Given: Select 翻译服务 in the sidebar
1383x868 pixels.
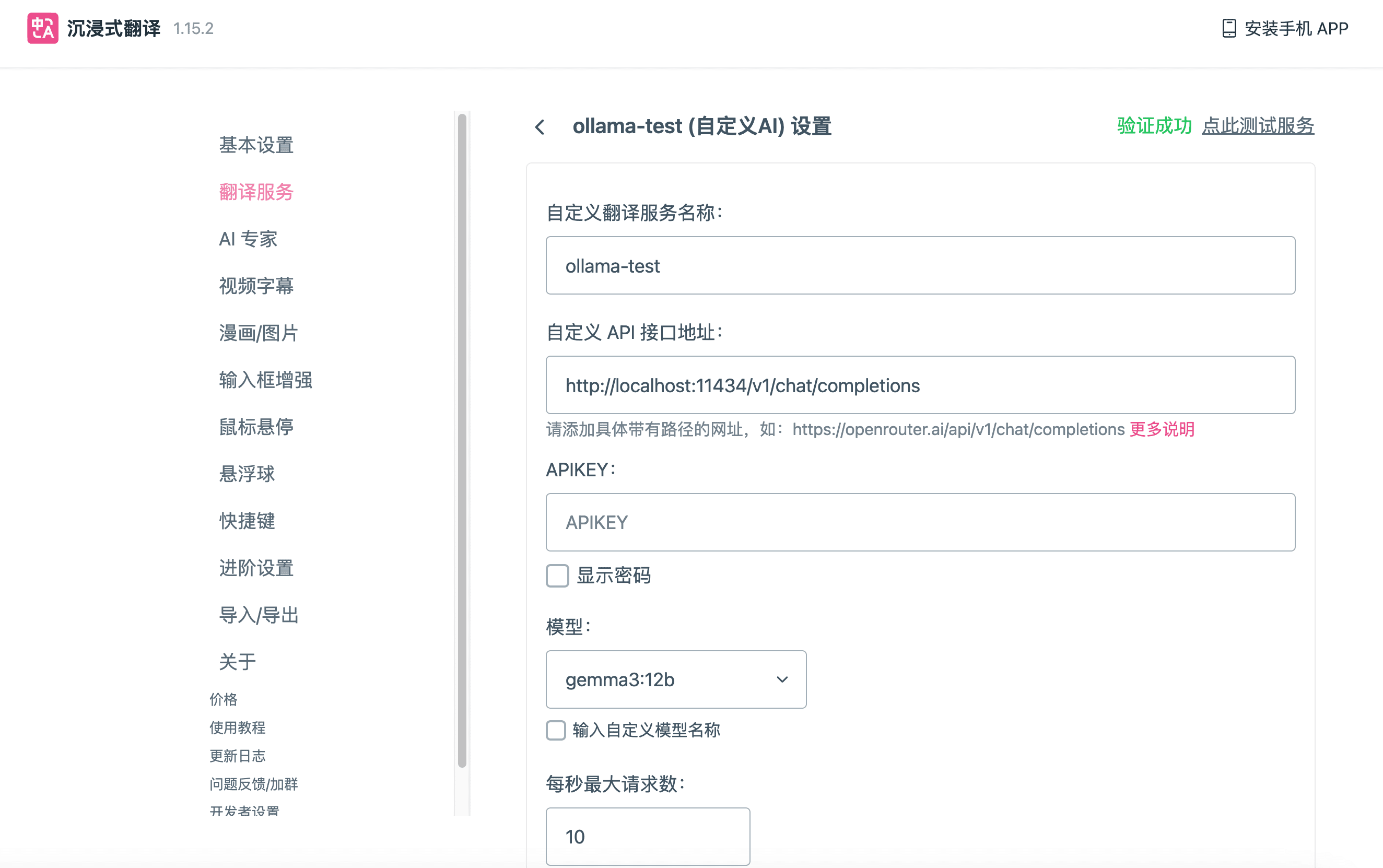Looking at the screenshot, I should (256, 192).
